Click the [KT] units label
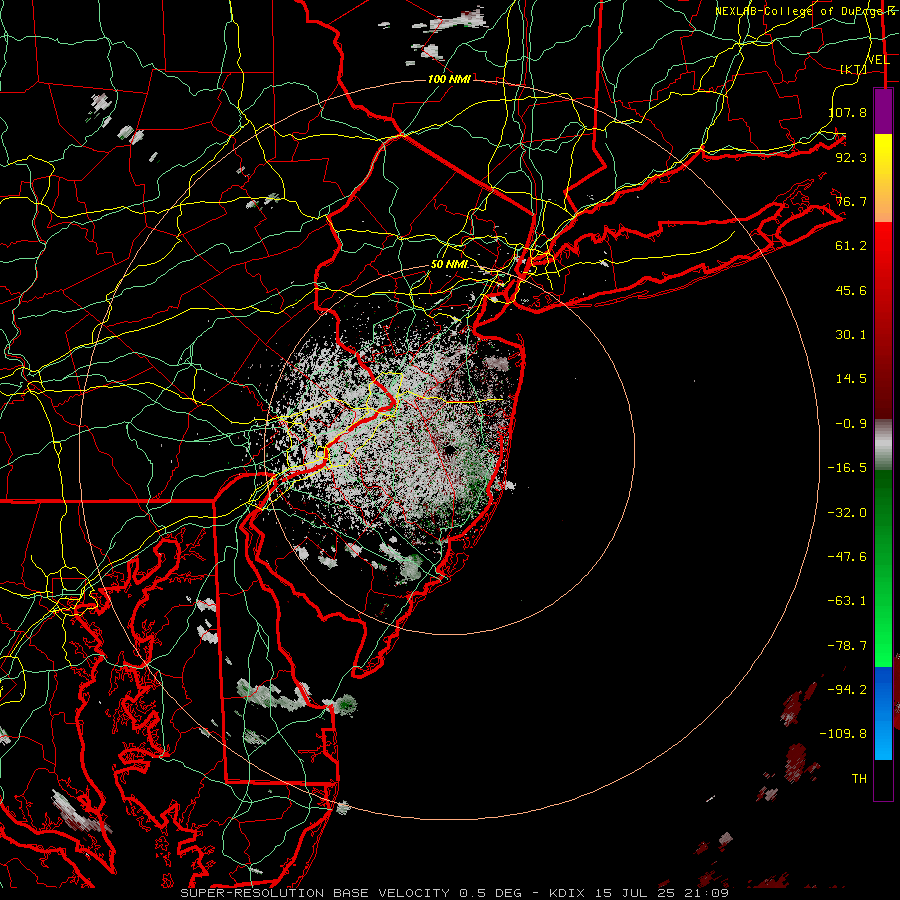Screen dimensions: 900x900 coord(854,69)
